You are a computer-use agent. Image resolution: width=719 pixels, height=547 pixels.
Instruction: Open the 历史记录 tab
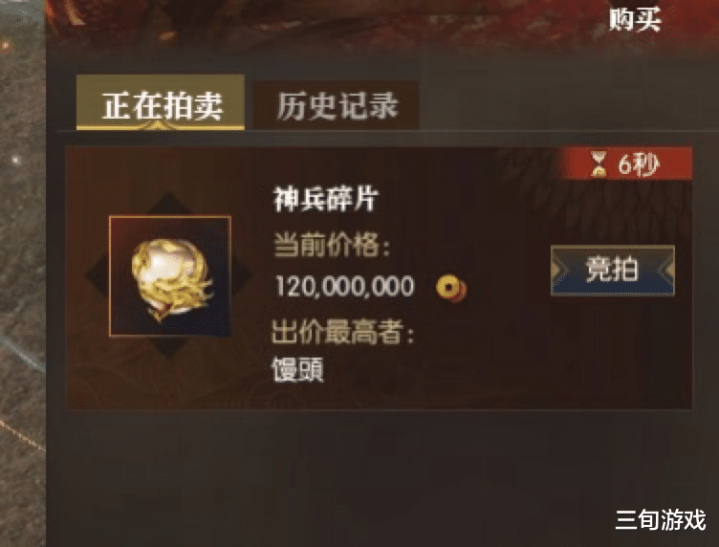pos(336,106)
